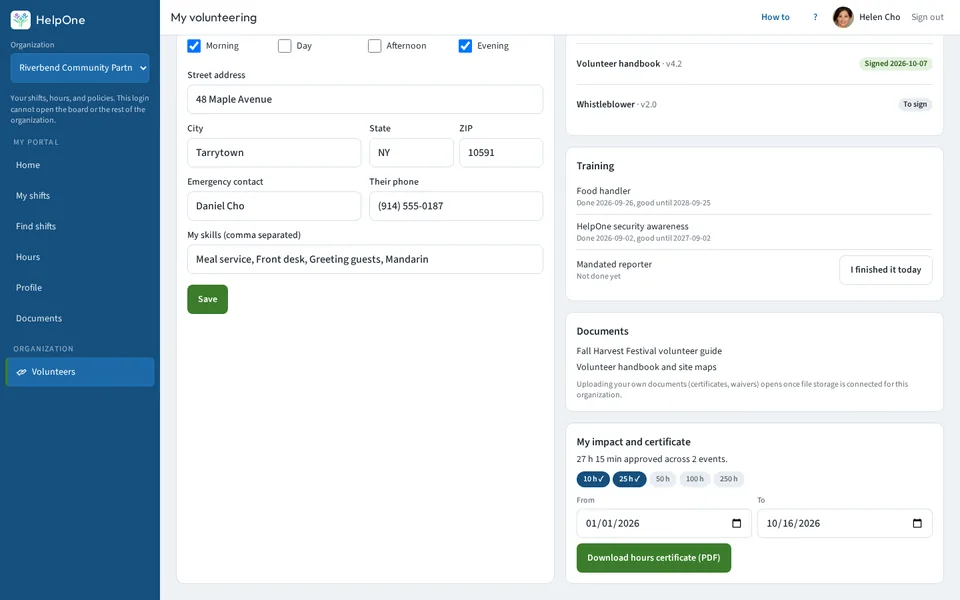
Task: Click the emergency contact phone field
Action: point(456,206)
